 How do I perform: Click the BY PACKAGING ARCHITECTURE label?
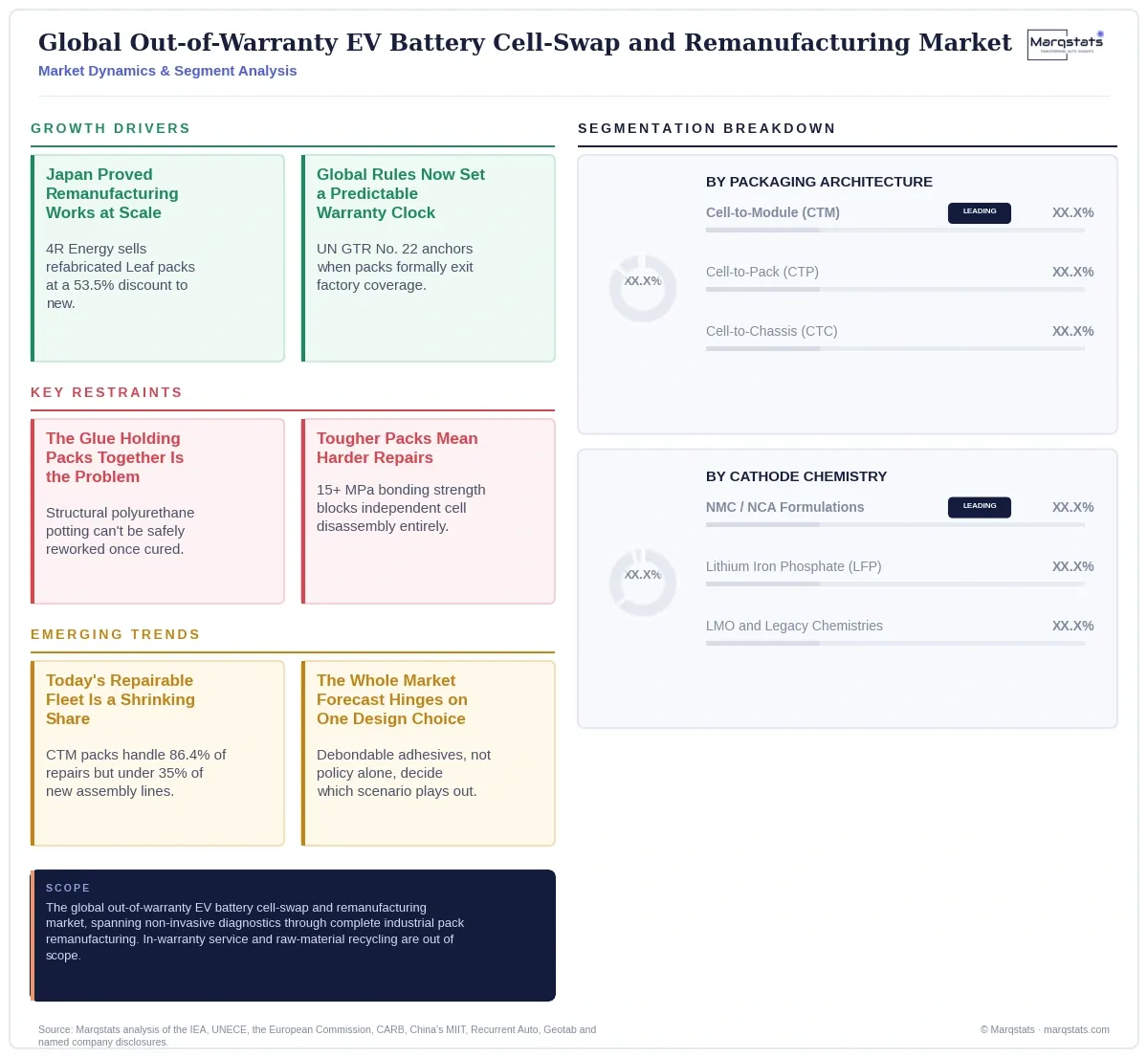819,182
